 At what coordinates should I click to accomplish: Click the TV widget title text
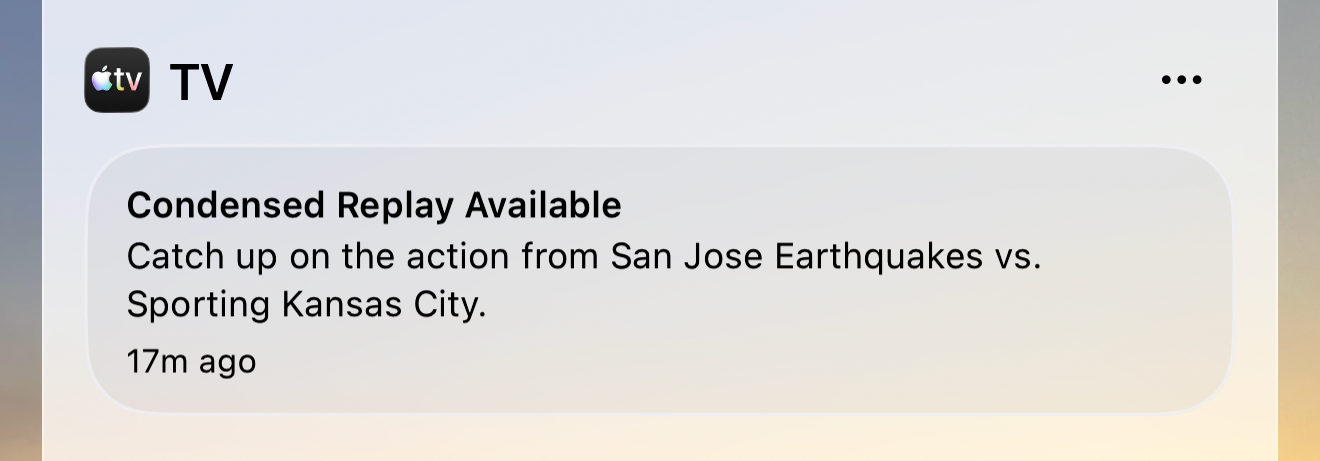tap(201, 82)
